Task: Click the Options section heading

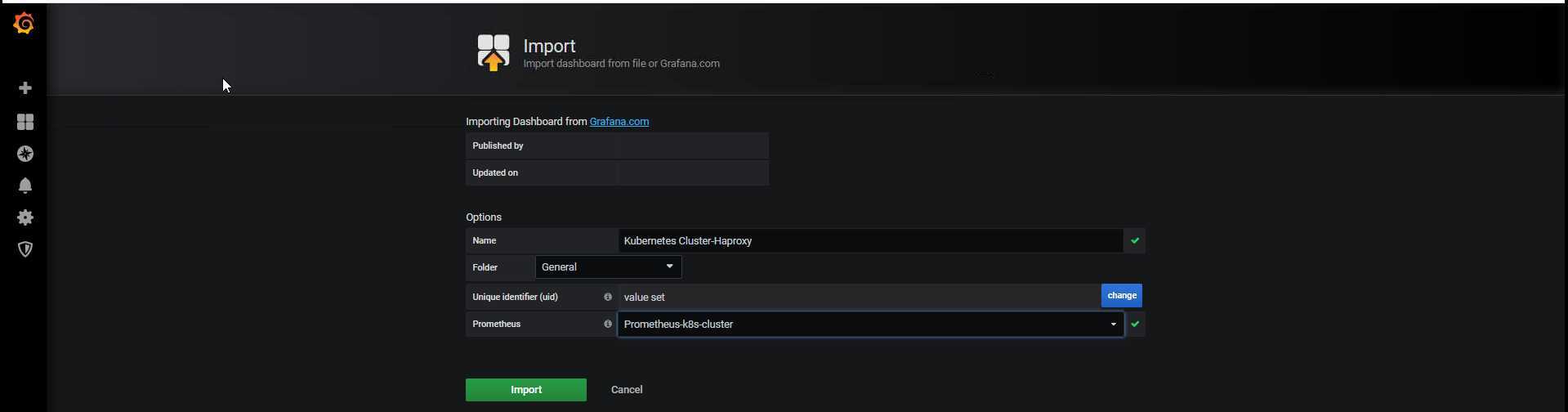Action: click(484, 217)
